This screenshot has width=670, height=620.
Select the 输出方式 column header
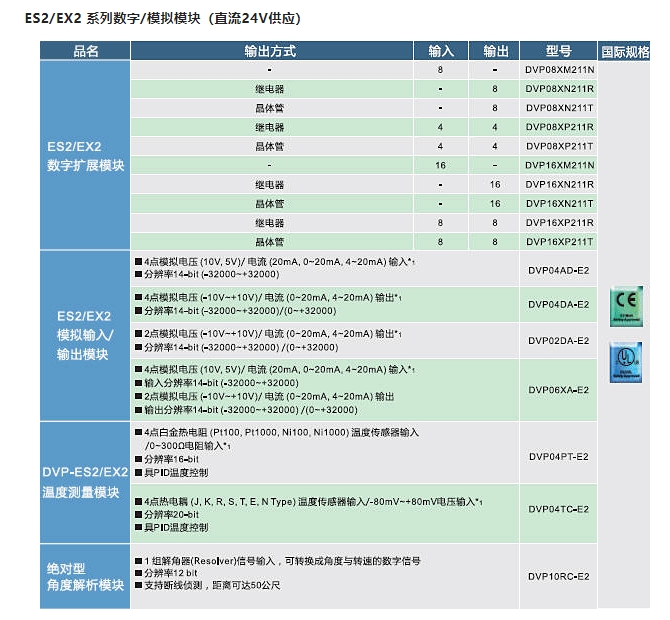click(270, 51)
